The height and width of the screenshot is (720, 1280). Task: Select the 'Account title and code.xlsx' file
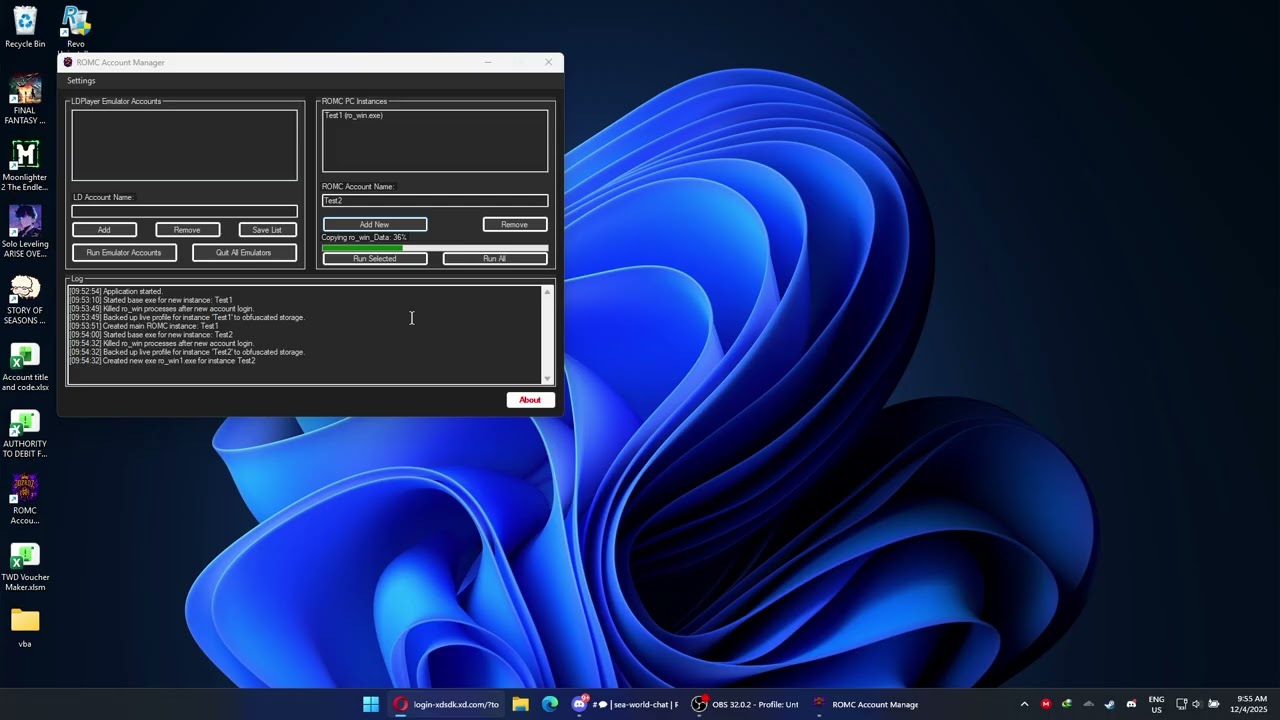[25, 367]
